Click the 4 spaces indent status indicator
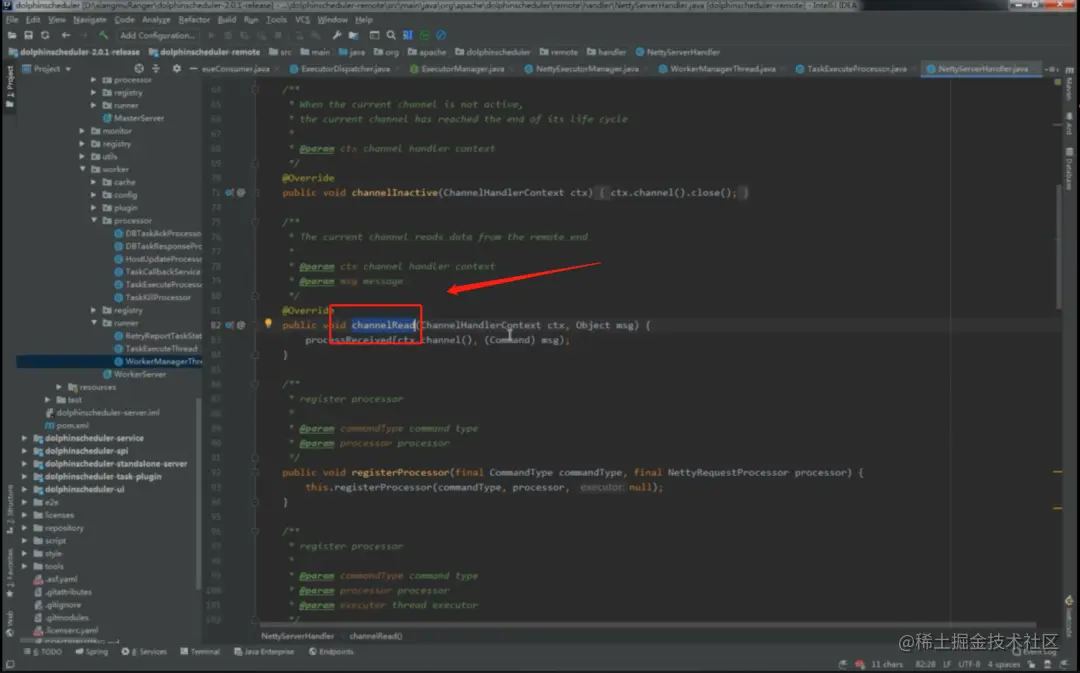1080x673 pixels. [x=1003, y=664]
